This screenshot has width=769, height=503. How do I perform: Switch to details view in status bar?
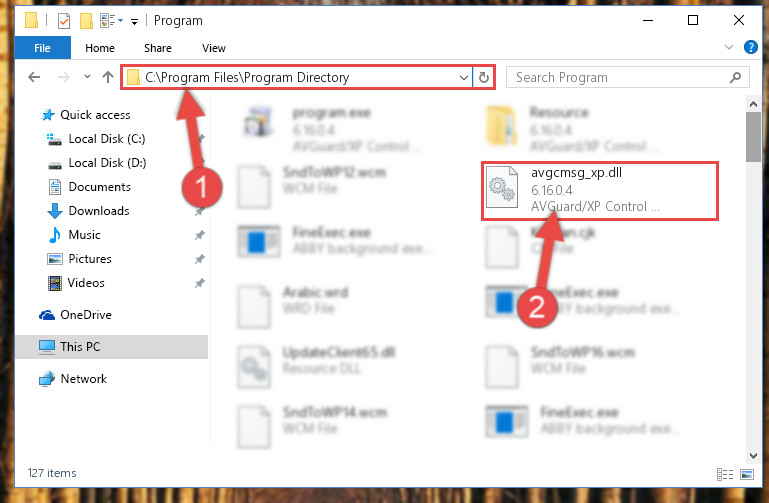725,474
